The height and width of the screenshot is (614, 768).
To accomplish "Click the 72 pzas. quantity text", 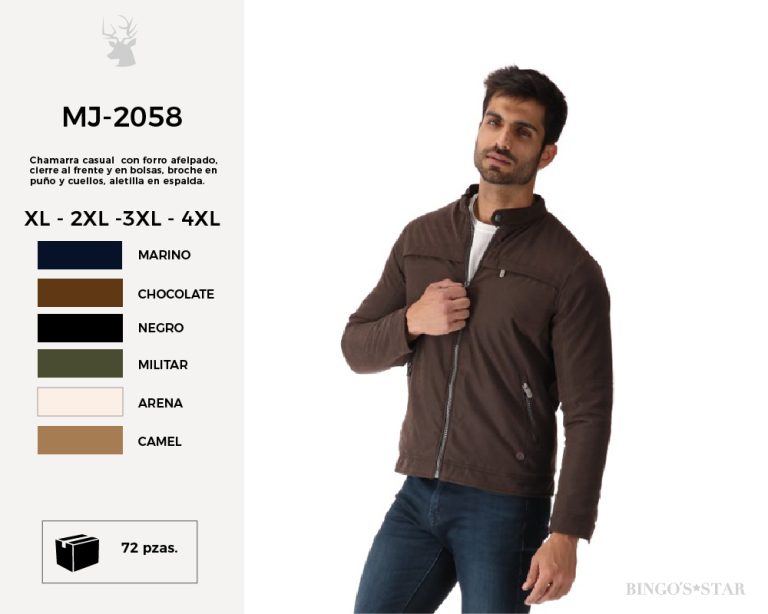I will tap(149, 548).
